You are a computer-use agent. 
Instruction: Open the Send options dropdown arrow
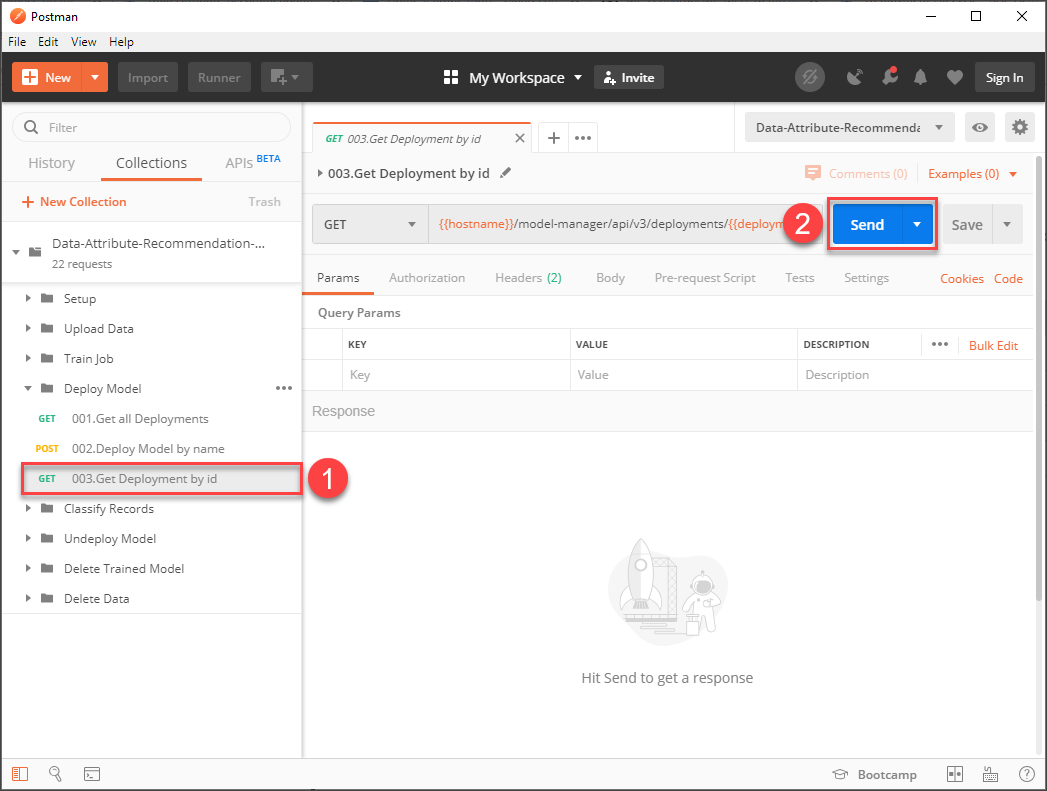[x=917, y=225]
